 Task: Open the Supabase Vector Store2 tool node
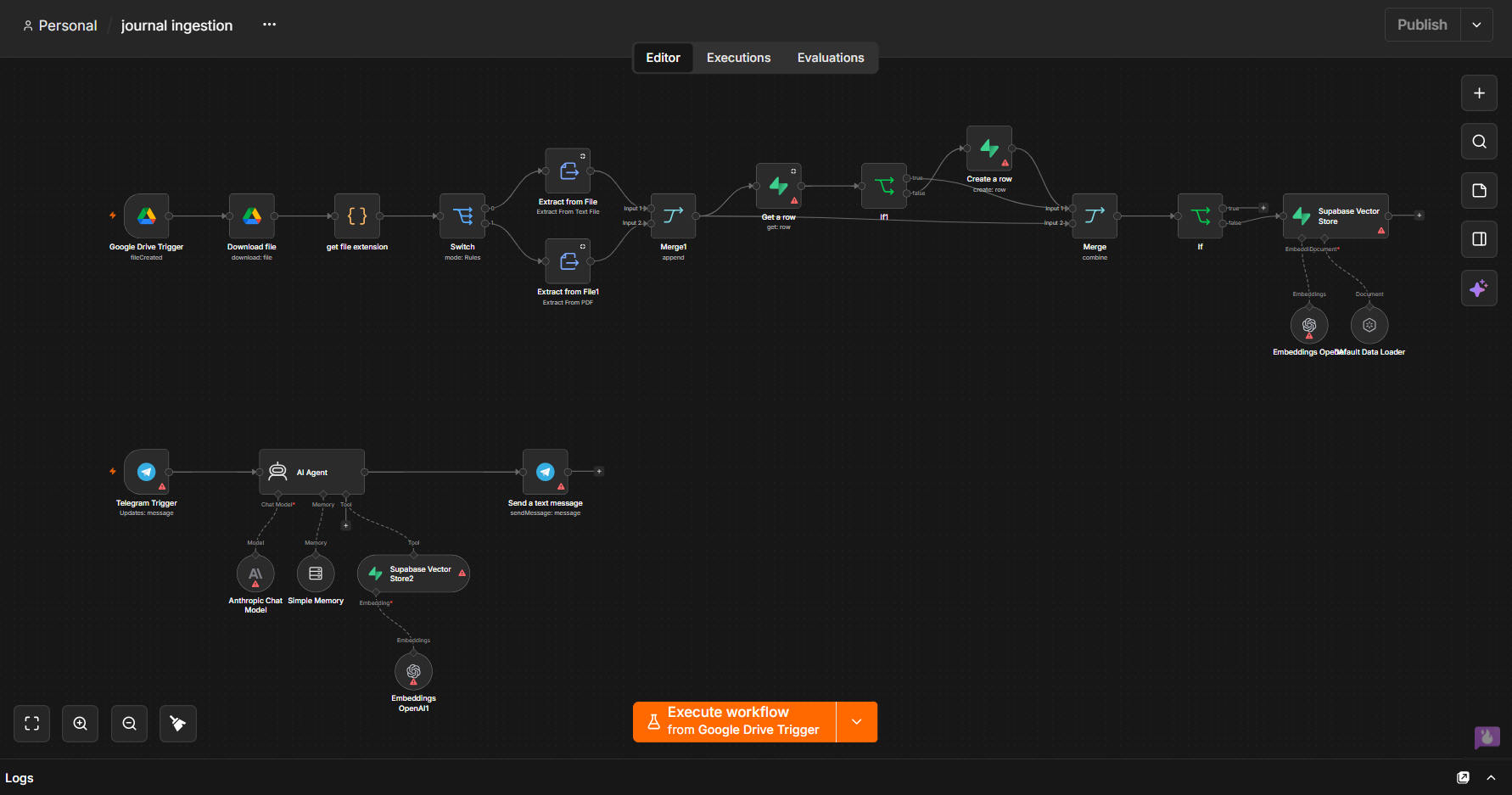[413, 574]
